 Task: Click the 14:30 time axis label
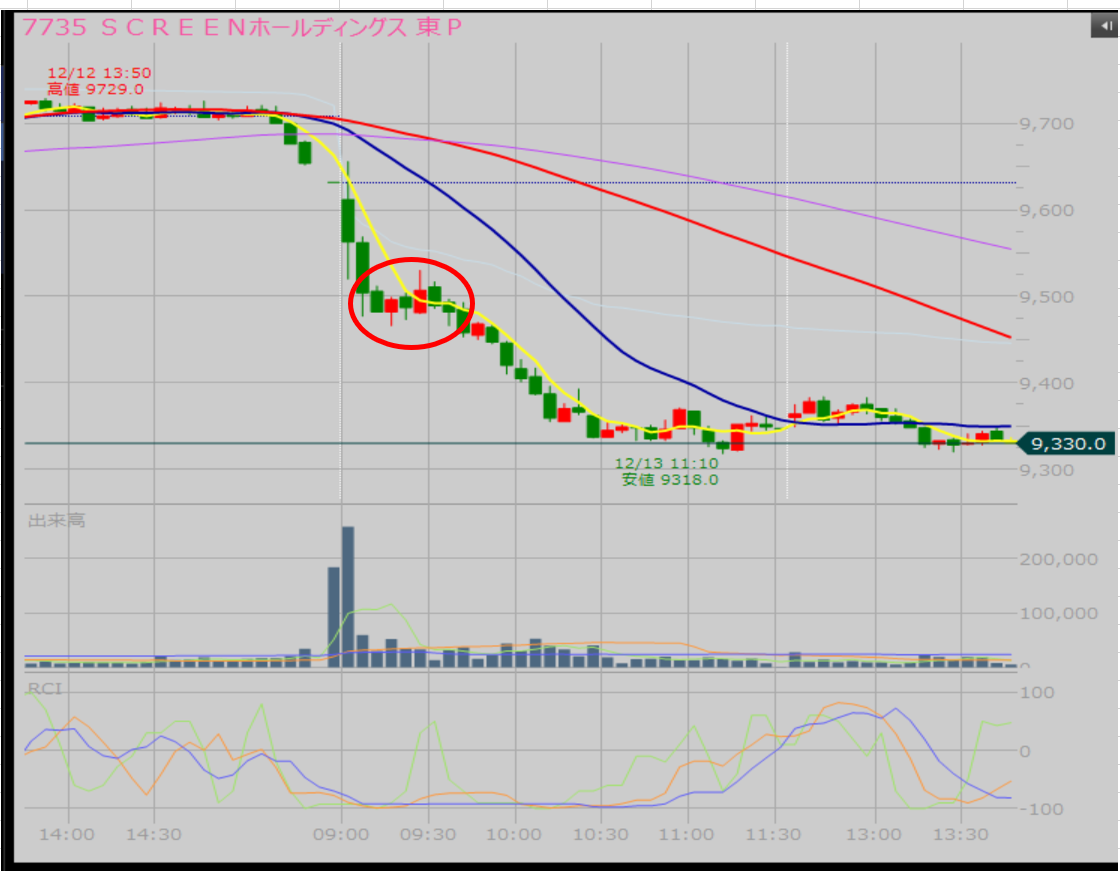pos(154,834)
